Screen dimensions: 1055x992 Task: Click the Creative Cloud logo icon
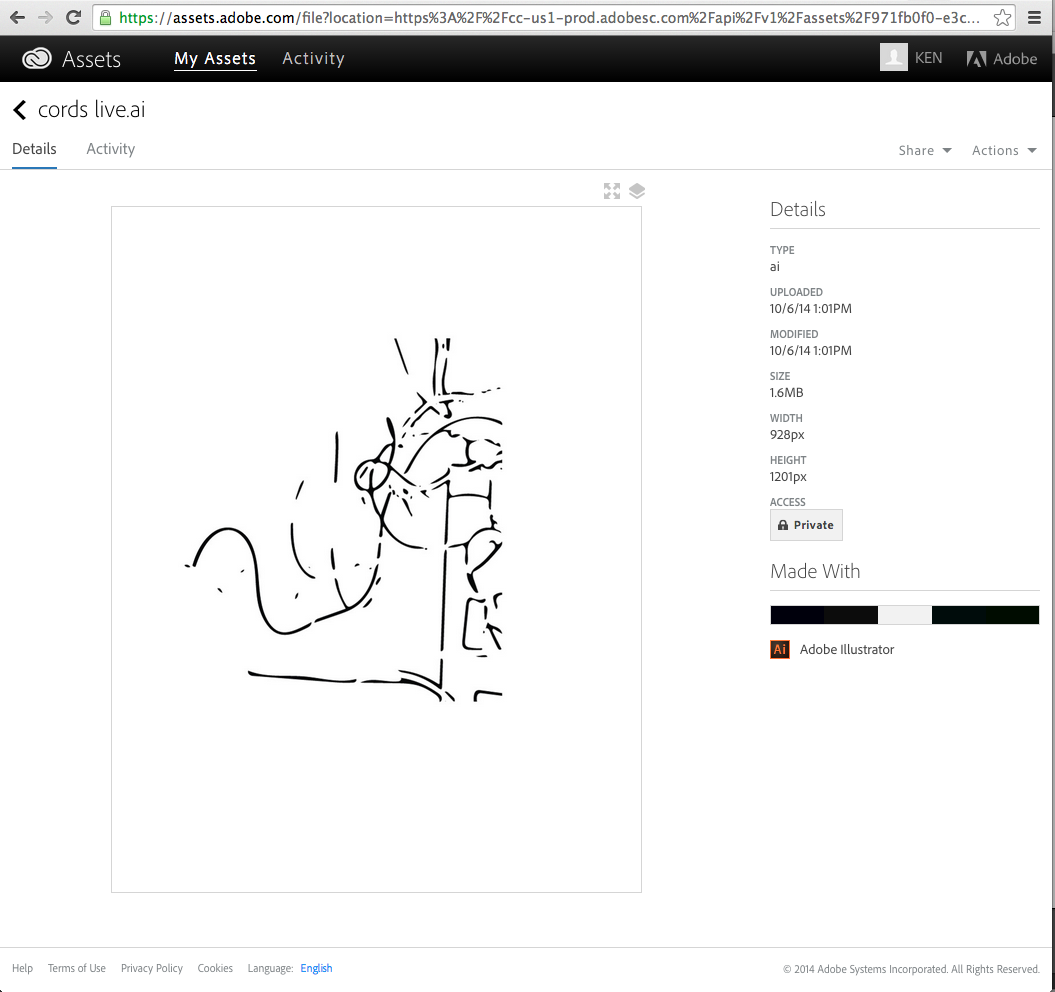pyautogui.click(x=37, y=59)
